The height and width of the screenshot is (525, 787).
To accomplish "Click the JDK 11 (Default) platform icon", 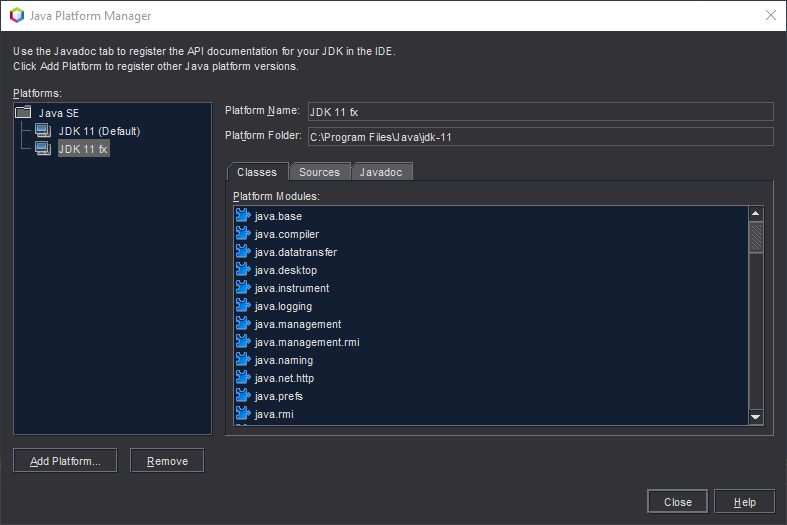I will coord(43,131).
